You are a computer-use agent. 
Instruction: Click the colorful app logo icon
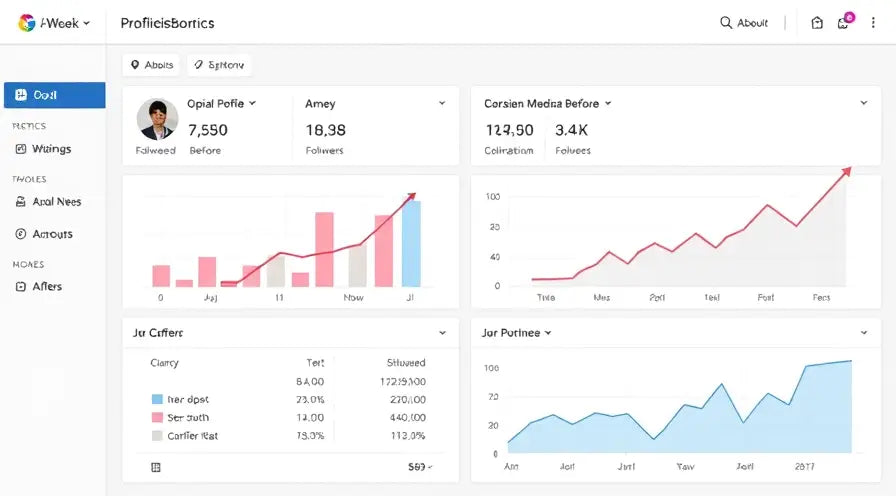tap(26, 23)
